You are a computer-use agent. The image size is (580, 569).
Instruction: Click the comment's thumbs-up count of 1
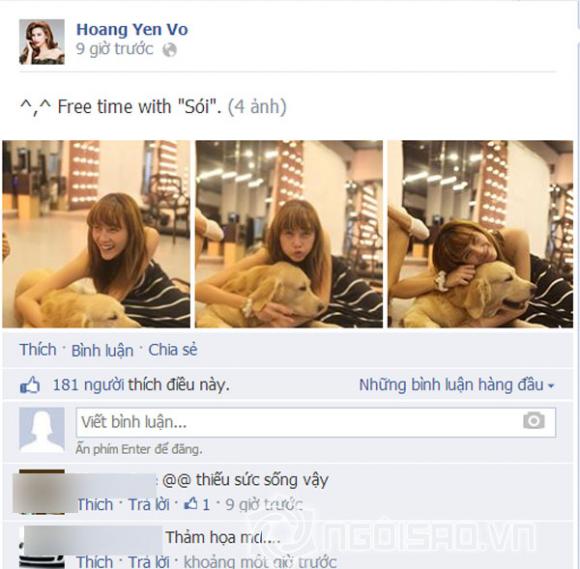tap(197, 505)
